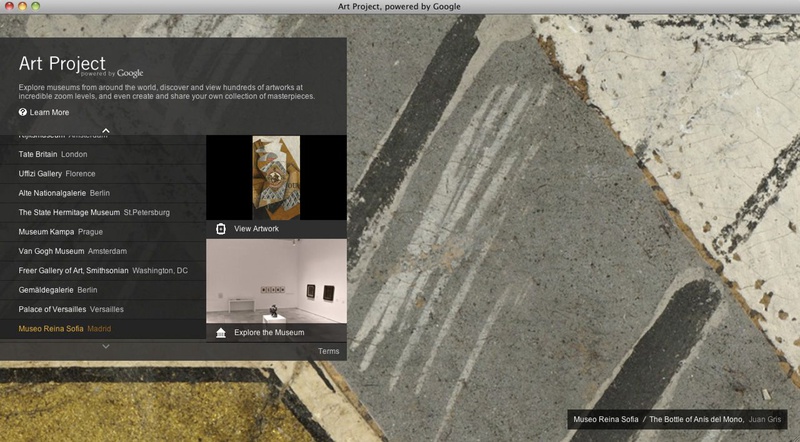Image resolution: width=800 pixels, height=442 pixels.
Task: Select Van Gogh Museum Amsterdam
Action: coord(103,251)
